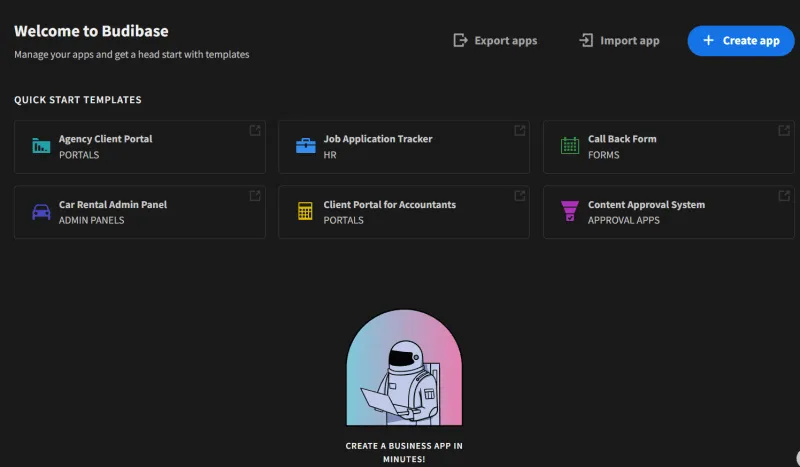
Task: Select the Call Back Form template title
Action: (x=622, y=139)
